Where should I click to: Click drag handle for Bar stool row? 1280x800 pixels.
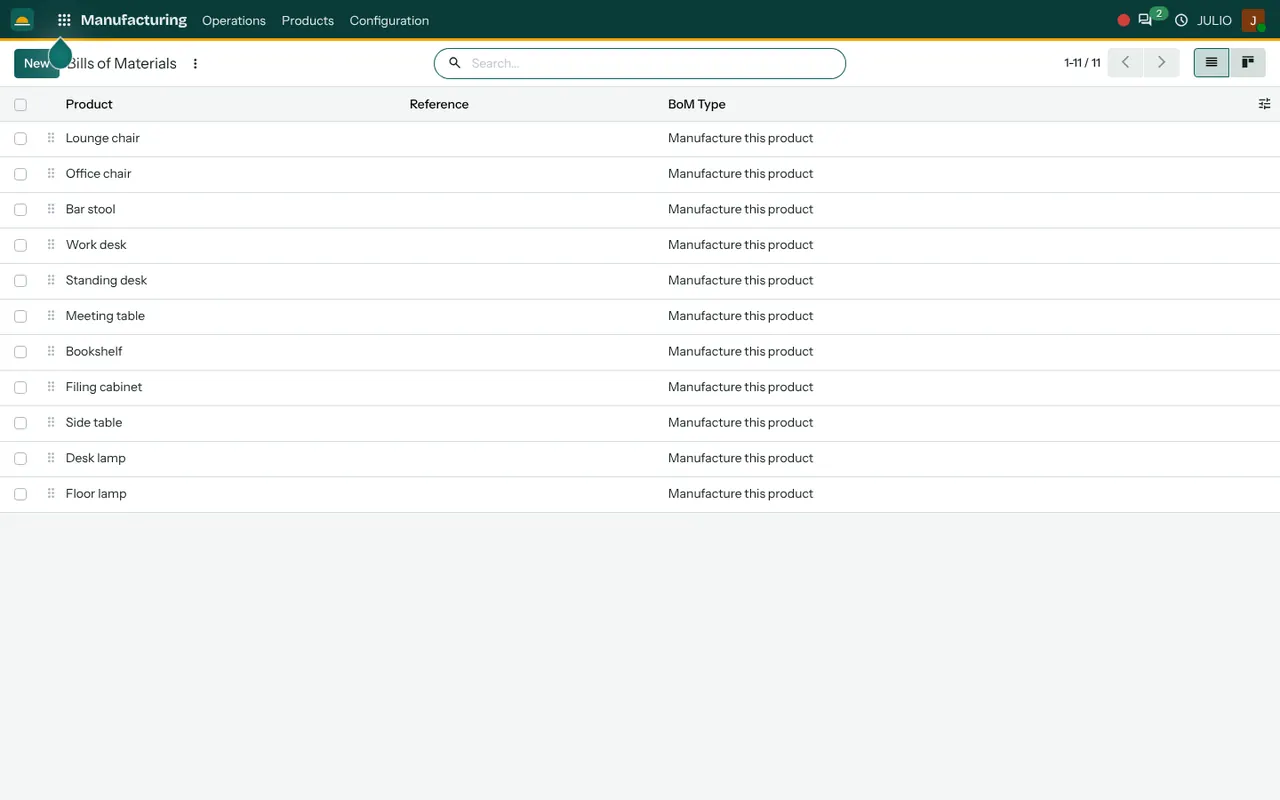[51, 209]
